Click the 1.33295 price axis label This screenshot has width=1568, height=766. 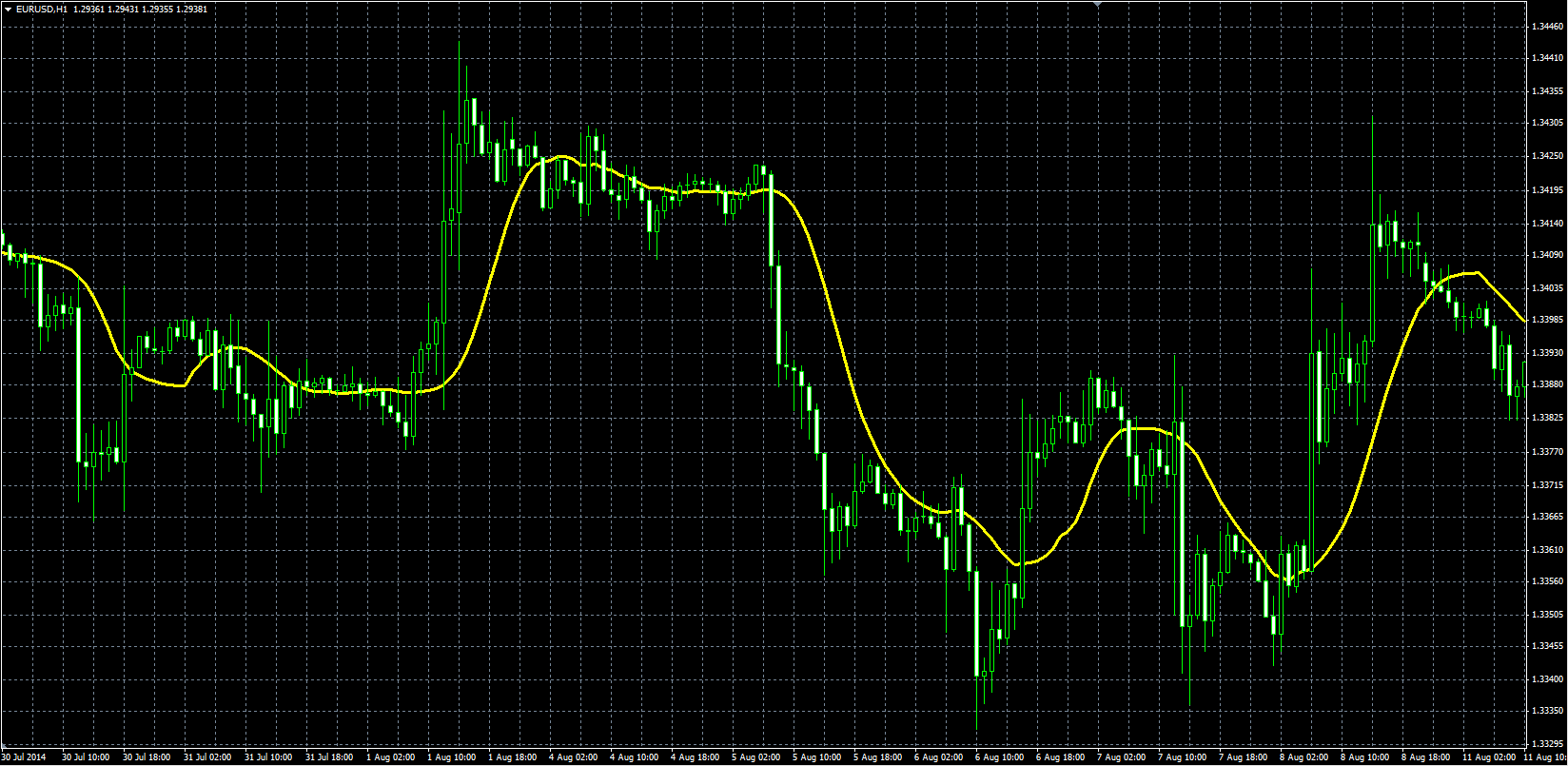click(x=1548, y=743)
